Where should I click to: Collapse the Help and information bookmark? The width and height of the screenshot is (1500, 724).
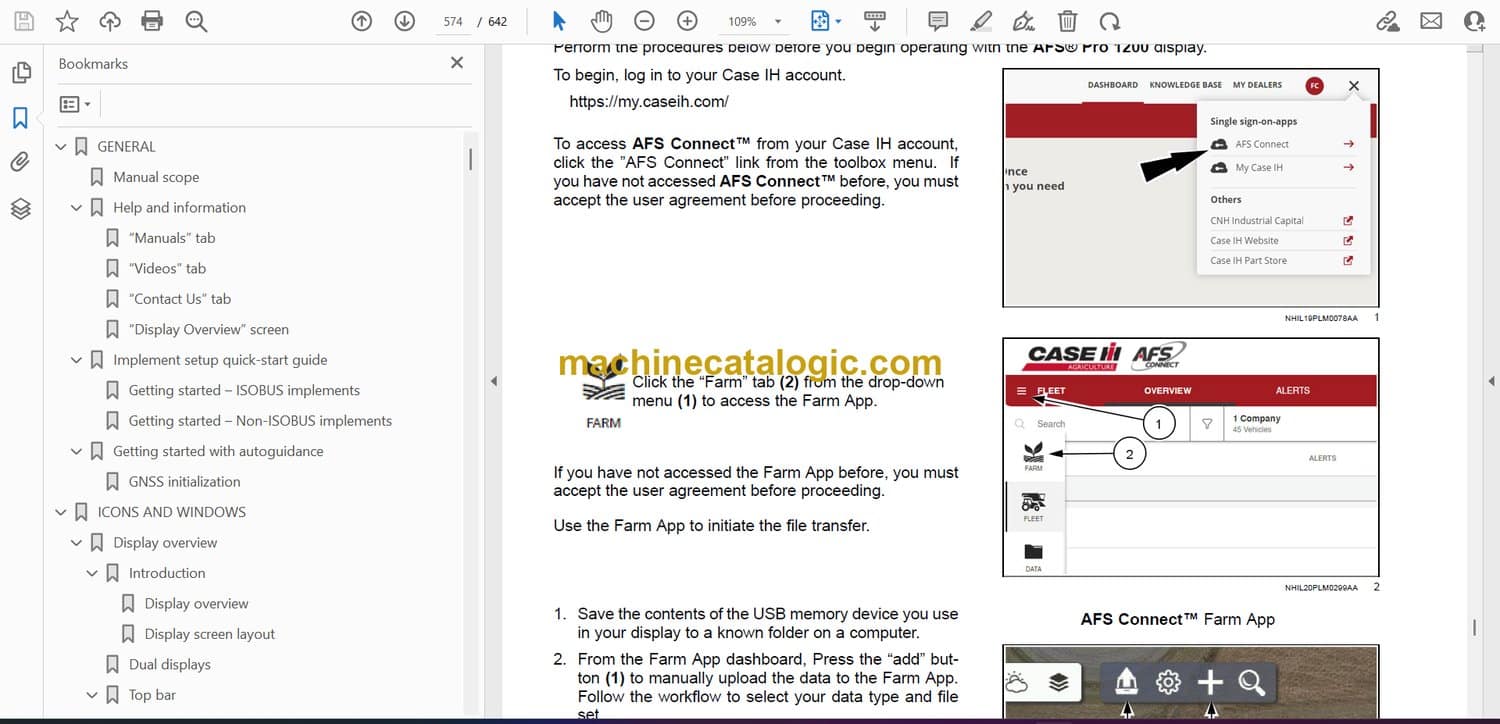tap(77, 208)
